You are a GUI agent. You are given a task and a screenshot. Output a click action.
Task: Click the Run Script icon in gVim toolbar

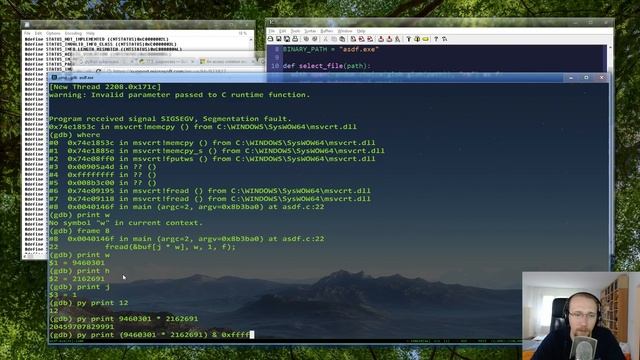coord(398,39)
